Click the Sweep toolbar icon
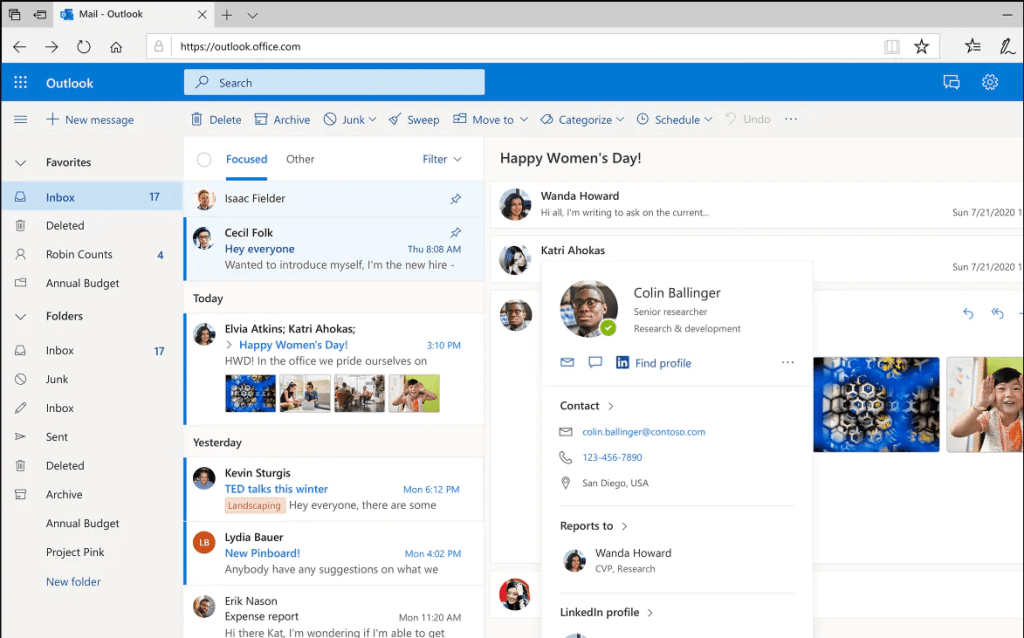Image resolution: width=1024 pixels, height=638 pixels. pos(414,119)
